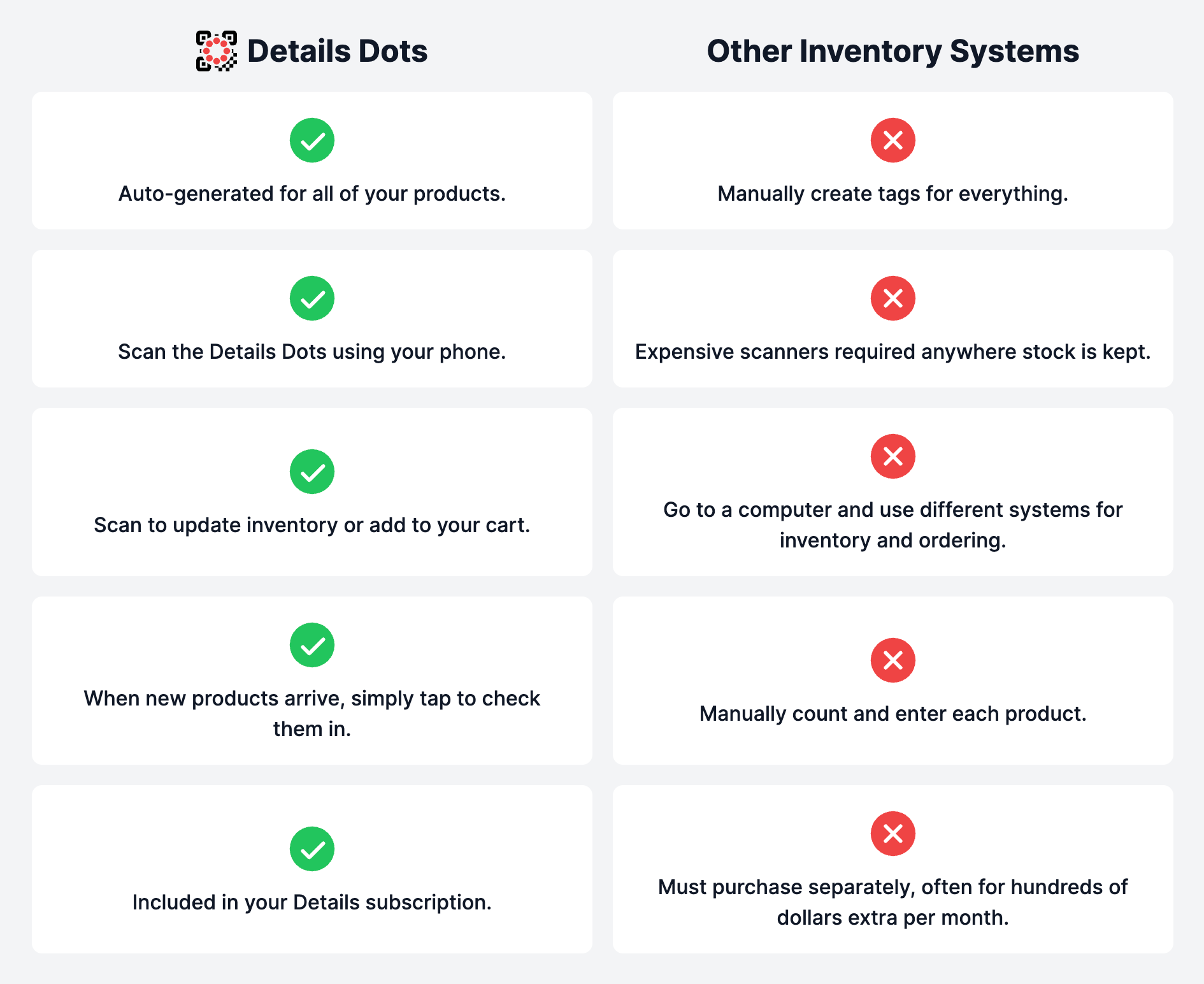Click Manually count and enter each product text

point(893,714)
